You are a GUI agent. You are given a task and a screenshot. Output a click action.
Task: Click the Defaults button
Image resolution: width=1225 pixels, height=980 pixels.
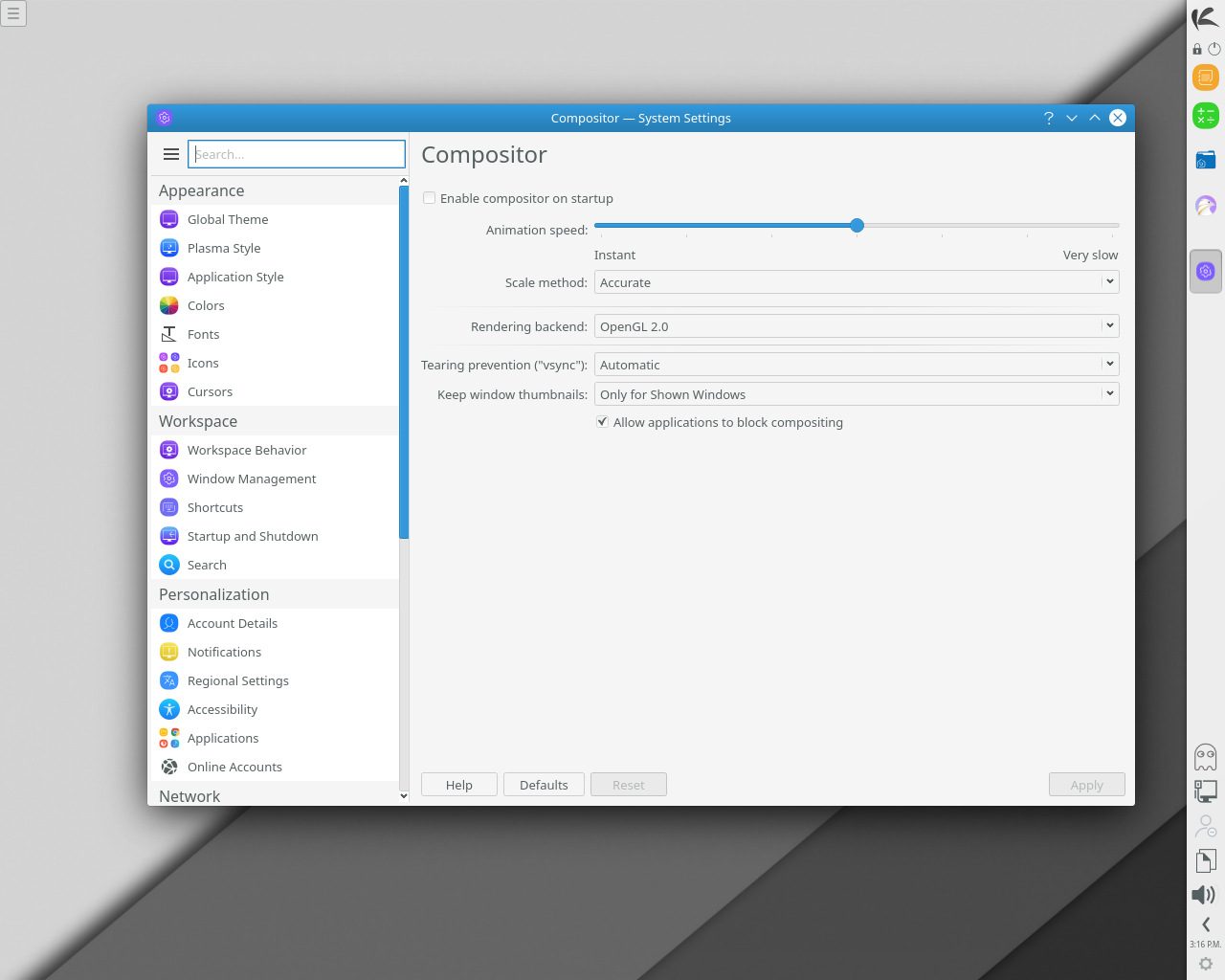tap(544, 785)
